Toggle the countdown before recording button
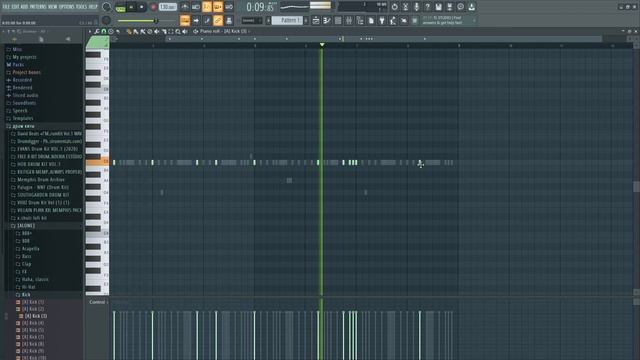 point(207,7)
